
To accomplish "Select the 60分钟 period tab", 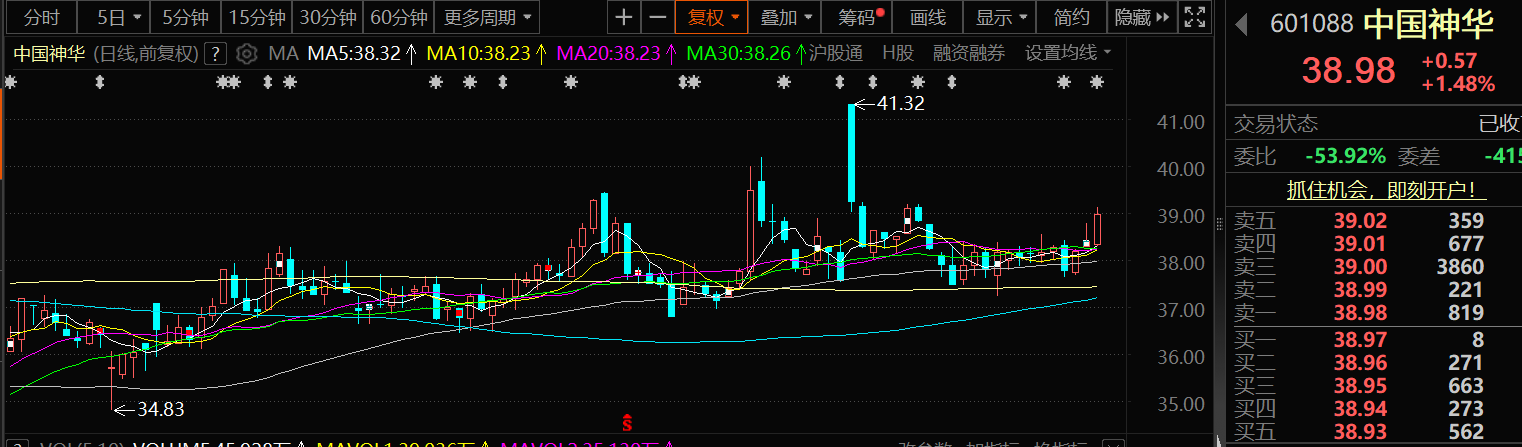I will [x=398, y=17].
